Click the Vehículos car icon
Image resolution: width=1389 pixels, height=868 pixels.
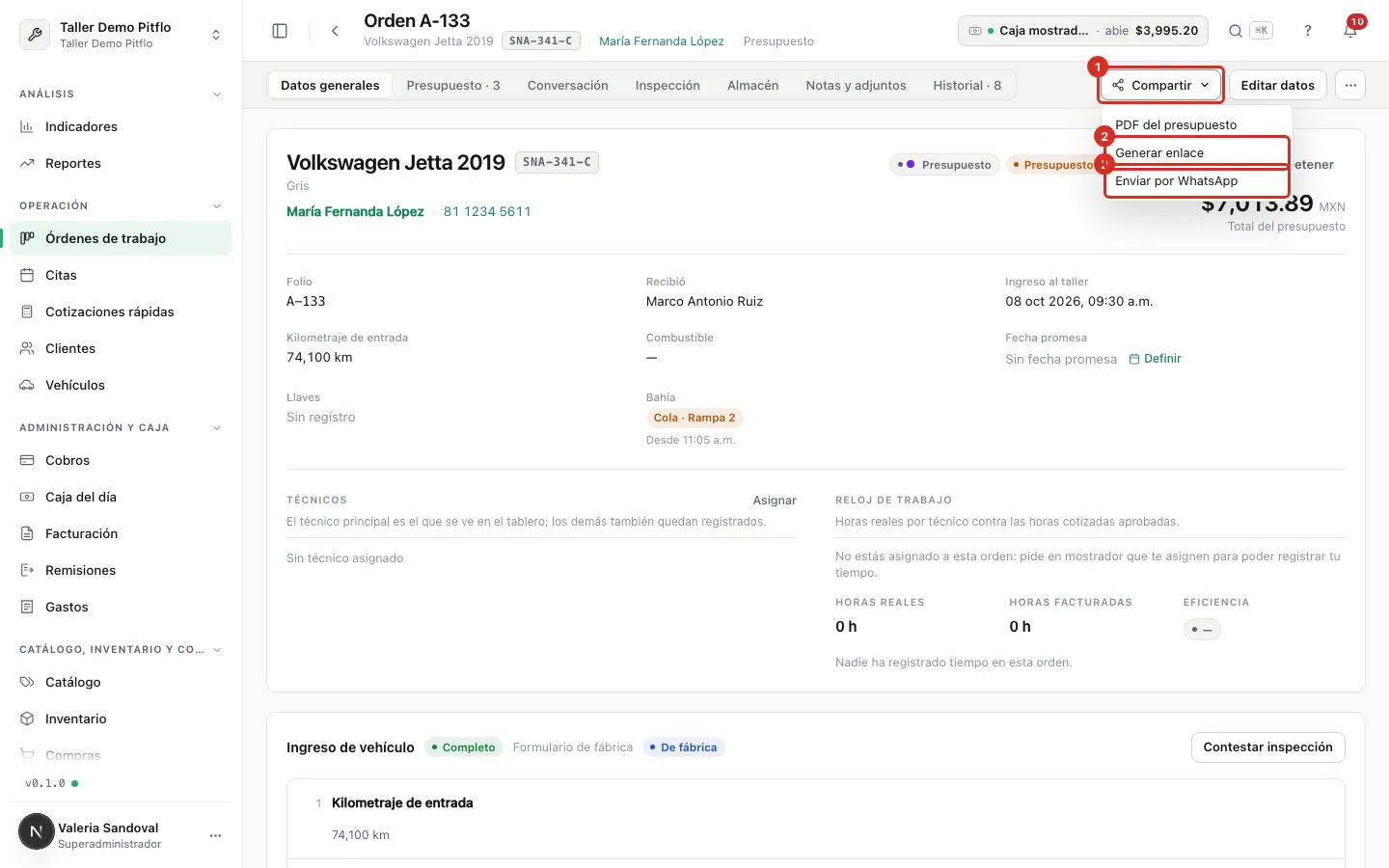pyautogui.click(x=27, y=385)
